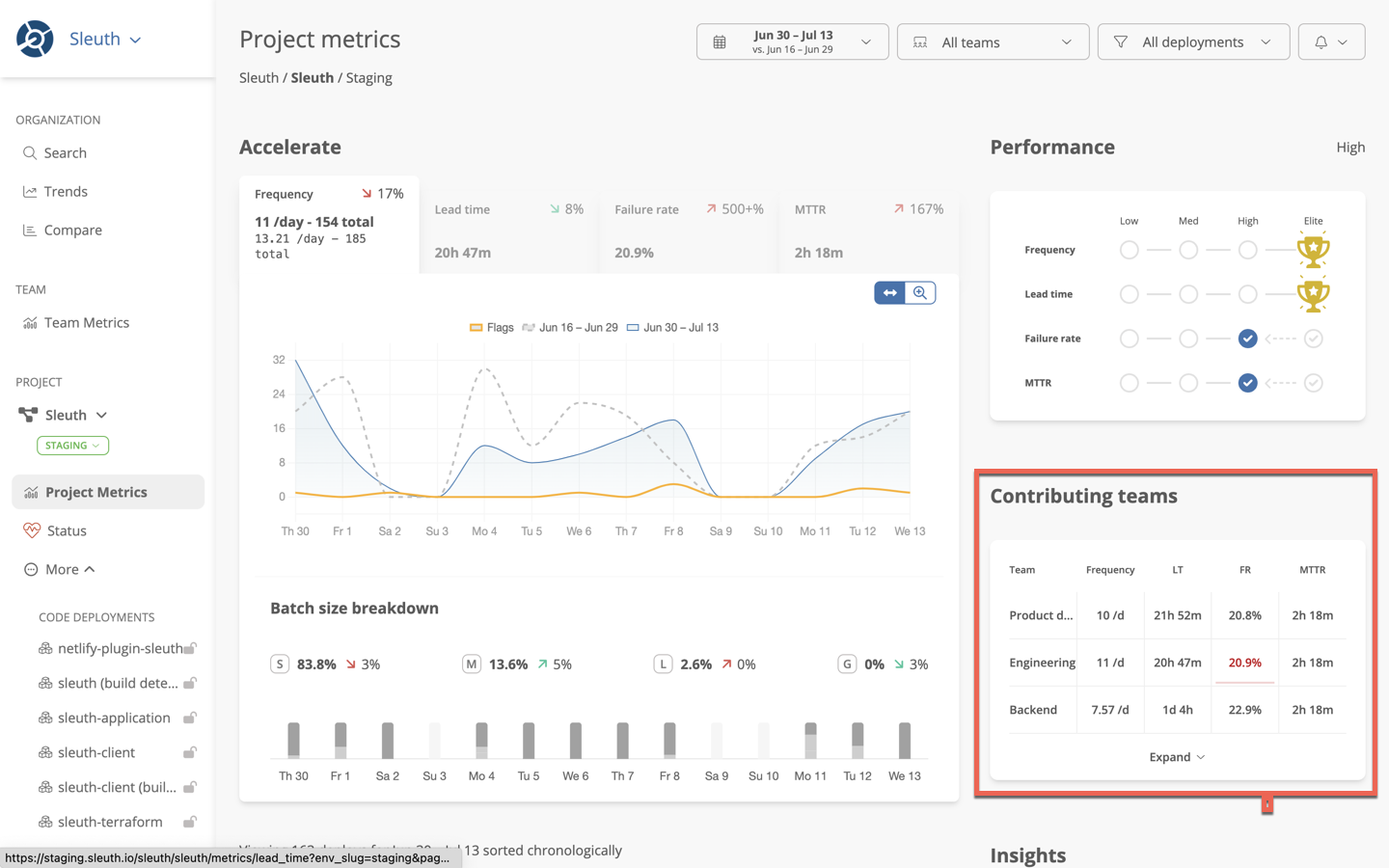Open the date range picker Jun 30 – Jul 13

tap(792, 41)
